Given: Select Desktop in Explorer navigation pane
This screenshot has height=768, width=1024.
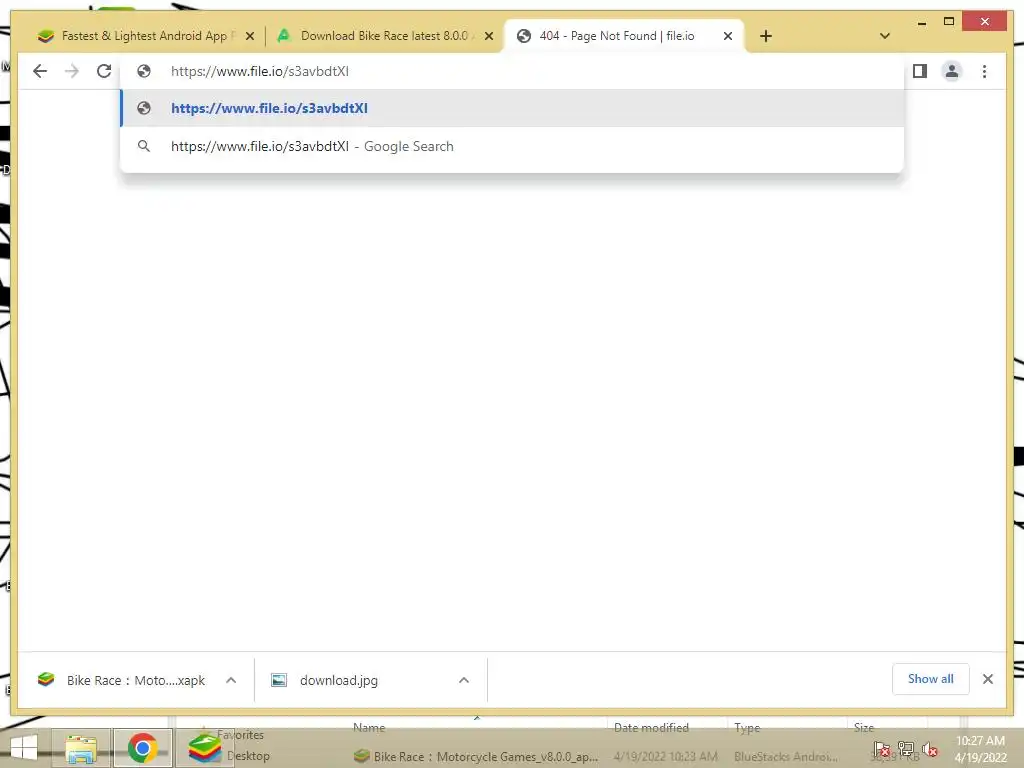Looking at the screenshot, I should (248, 756).
